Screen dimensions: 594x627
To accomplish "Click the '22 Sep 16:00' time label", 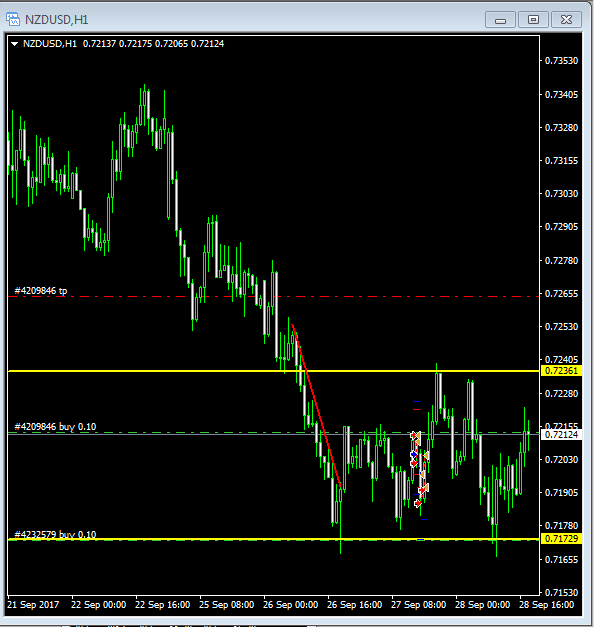I will pos(162,605).
